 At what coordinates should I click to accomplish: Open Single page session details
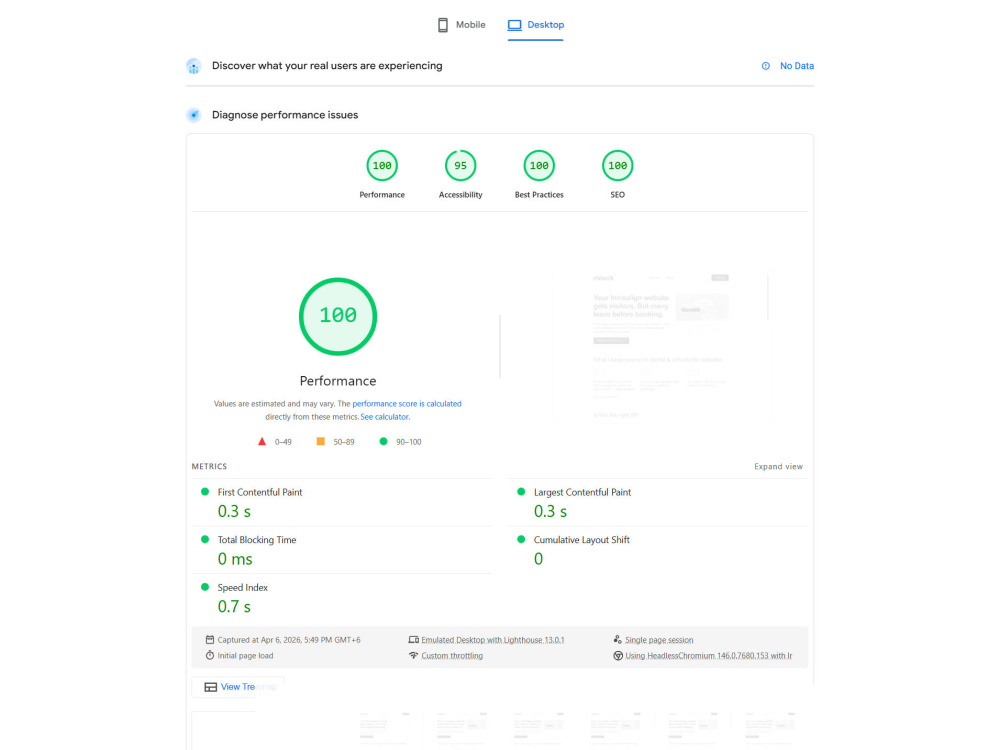(659, 640)
